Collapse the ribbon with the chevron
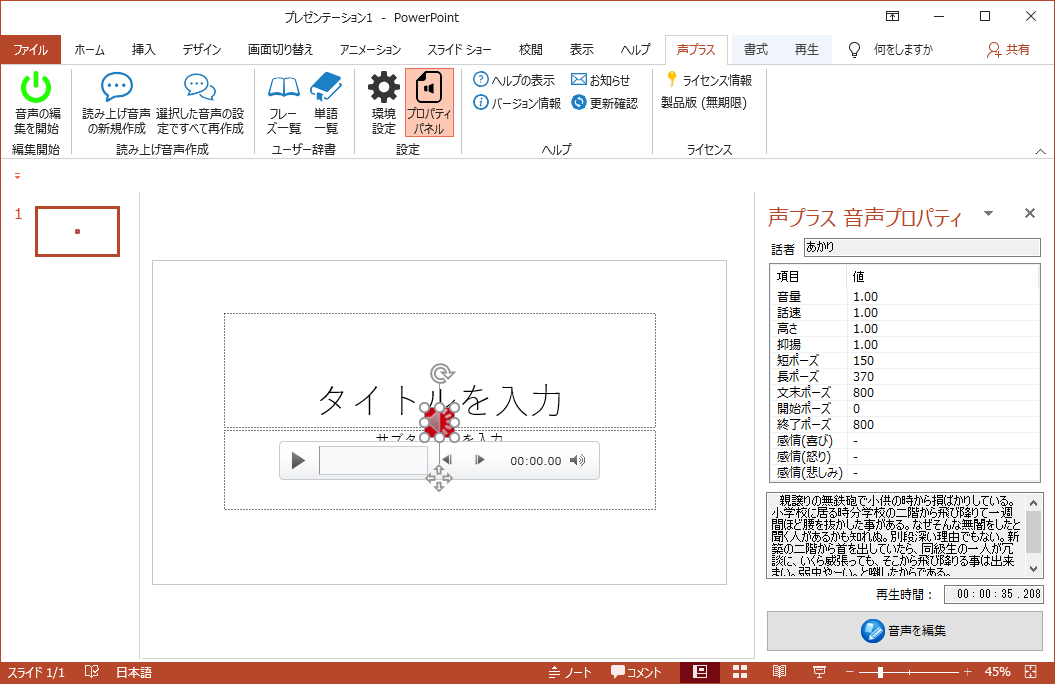This screenshot has width=1055, height=684. tap(1040, 151)
